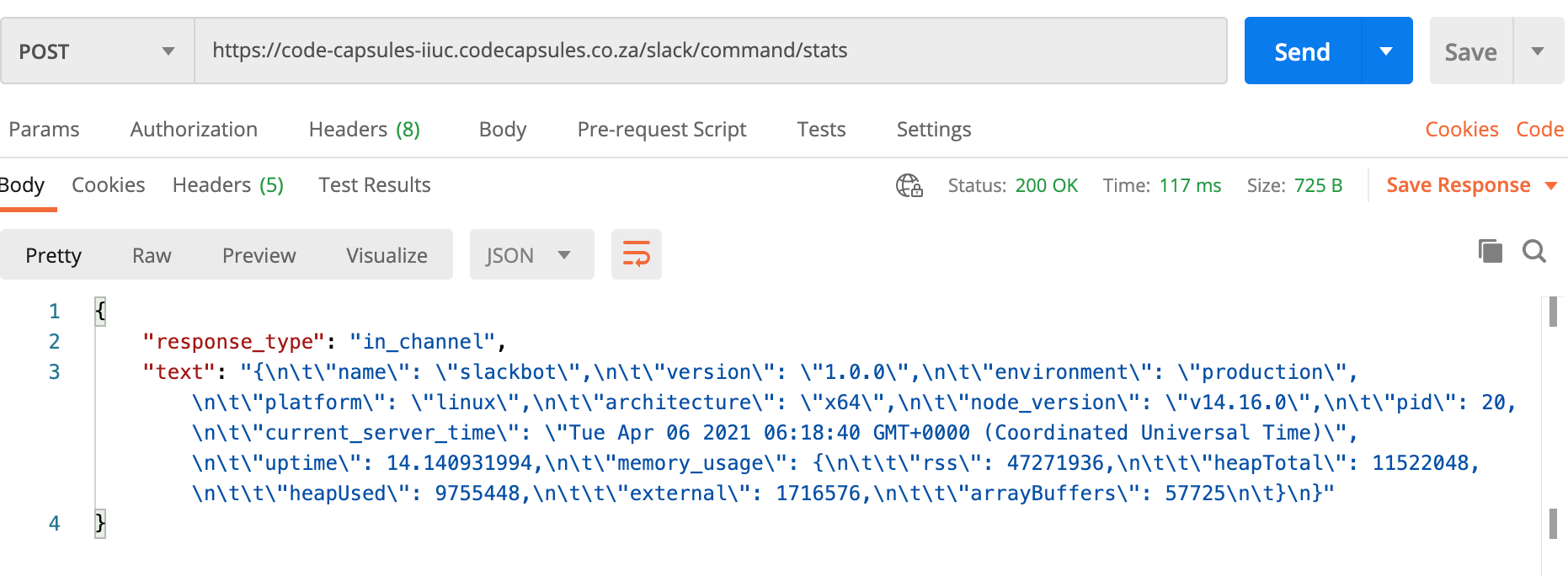The width and height of the screenshot is (1568, 576).
Task: Open the request Cookies link
Action: (1461, 130)
